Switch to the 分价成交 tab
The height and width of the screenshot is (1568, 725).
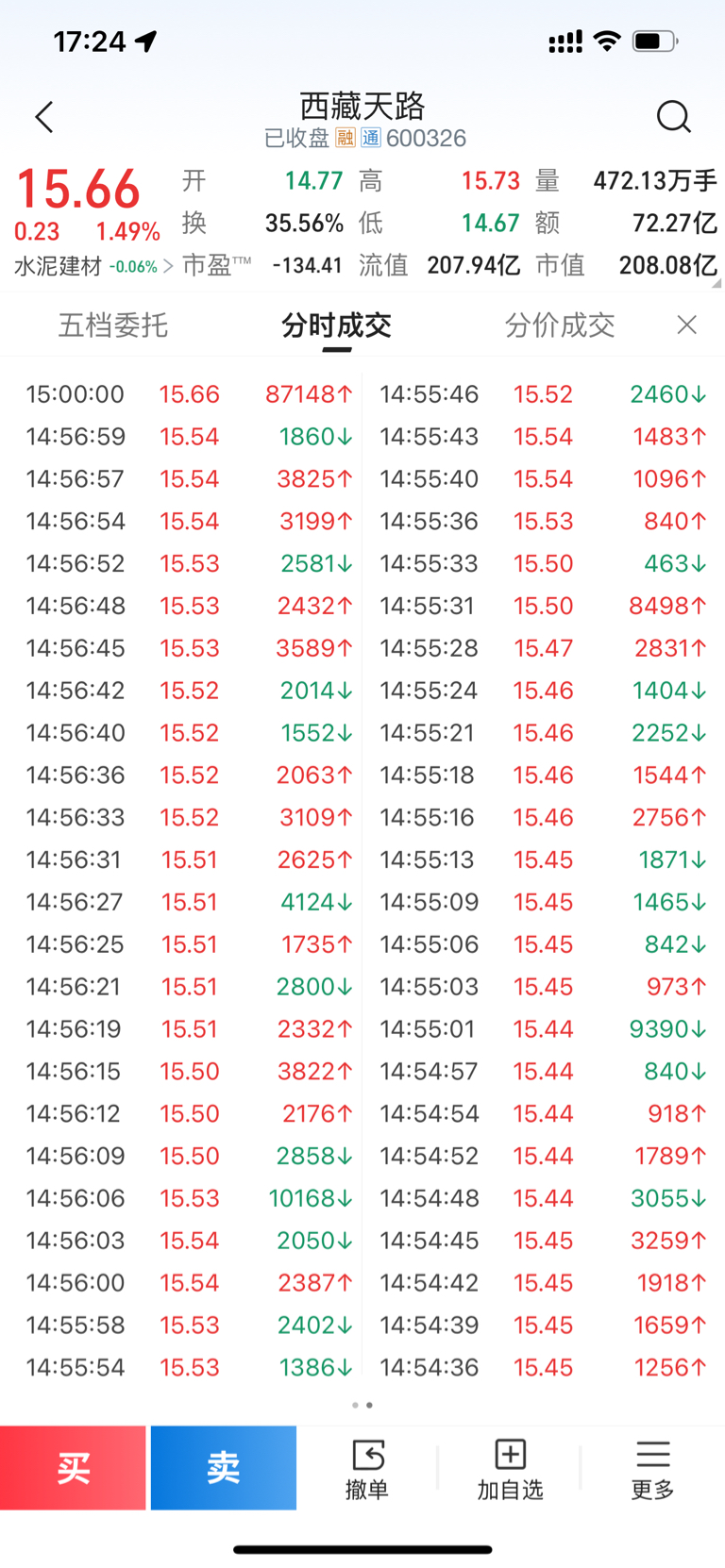(560, 325)
